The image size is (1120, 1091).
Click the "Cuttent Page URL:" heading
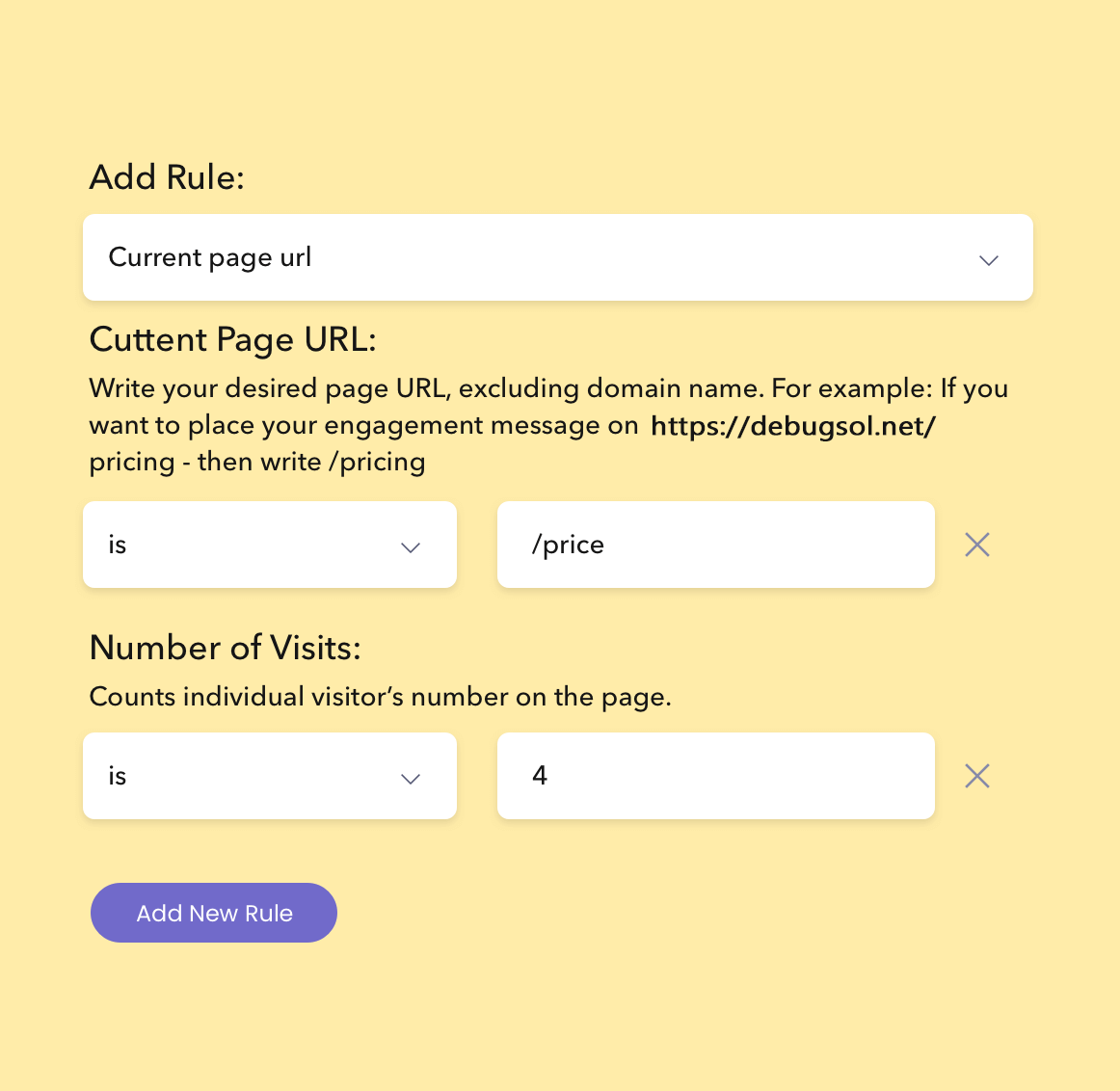point(232,340)
